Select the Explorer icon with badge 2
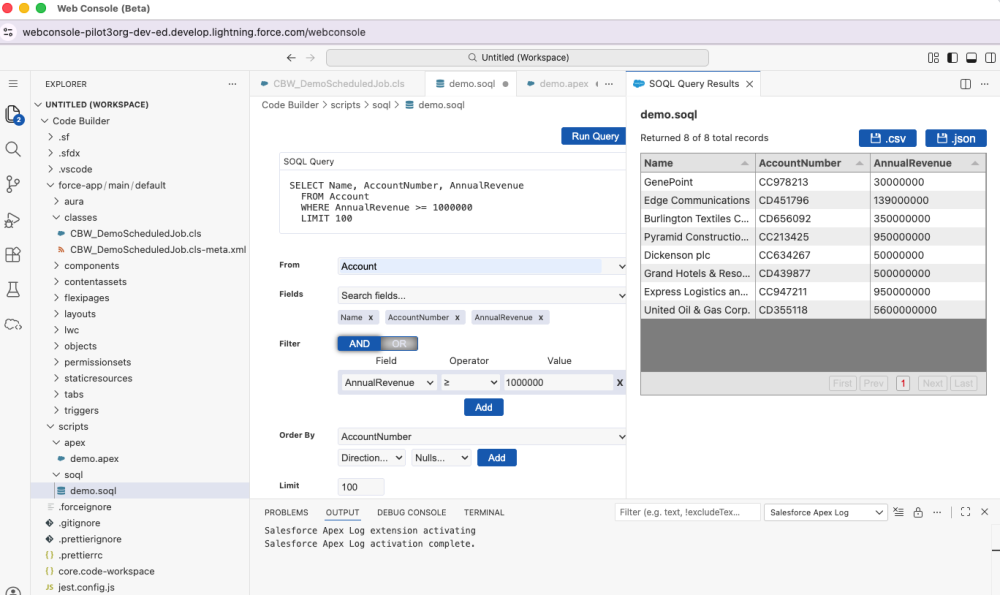Screen dimensions: 1000x595 pyautogui.click(x=13, y=115)
